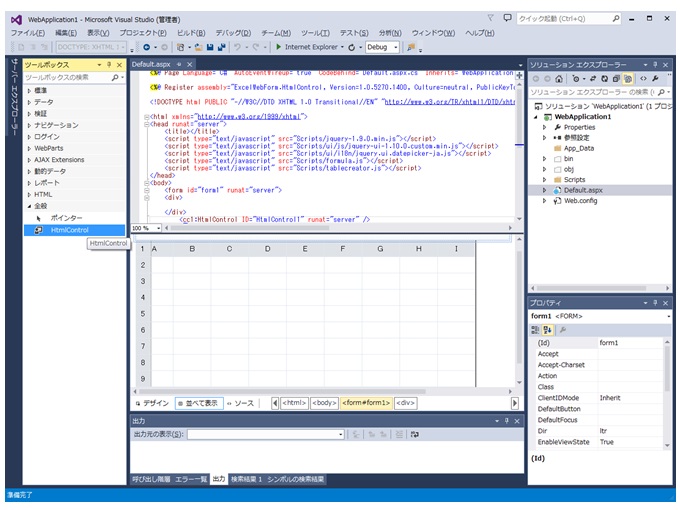
Task: Open the w3.org/1999/xhtml link in code
Action: (x=249, y=117)
